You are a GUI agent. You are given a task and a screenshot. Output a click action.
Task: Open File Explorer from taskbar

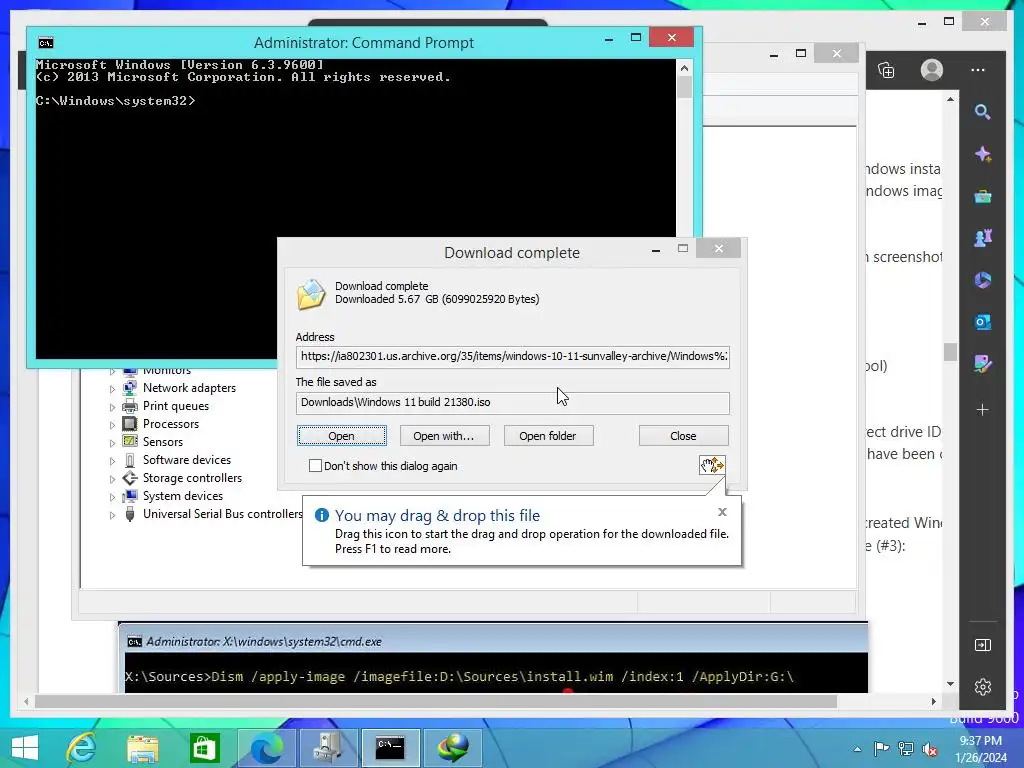coord(143,748)
